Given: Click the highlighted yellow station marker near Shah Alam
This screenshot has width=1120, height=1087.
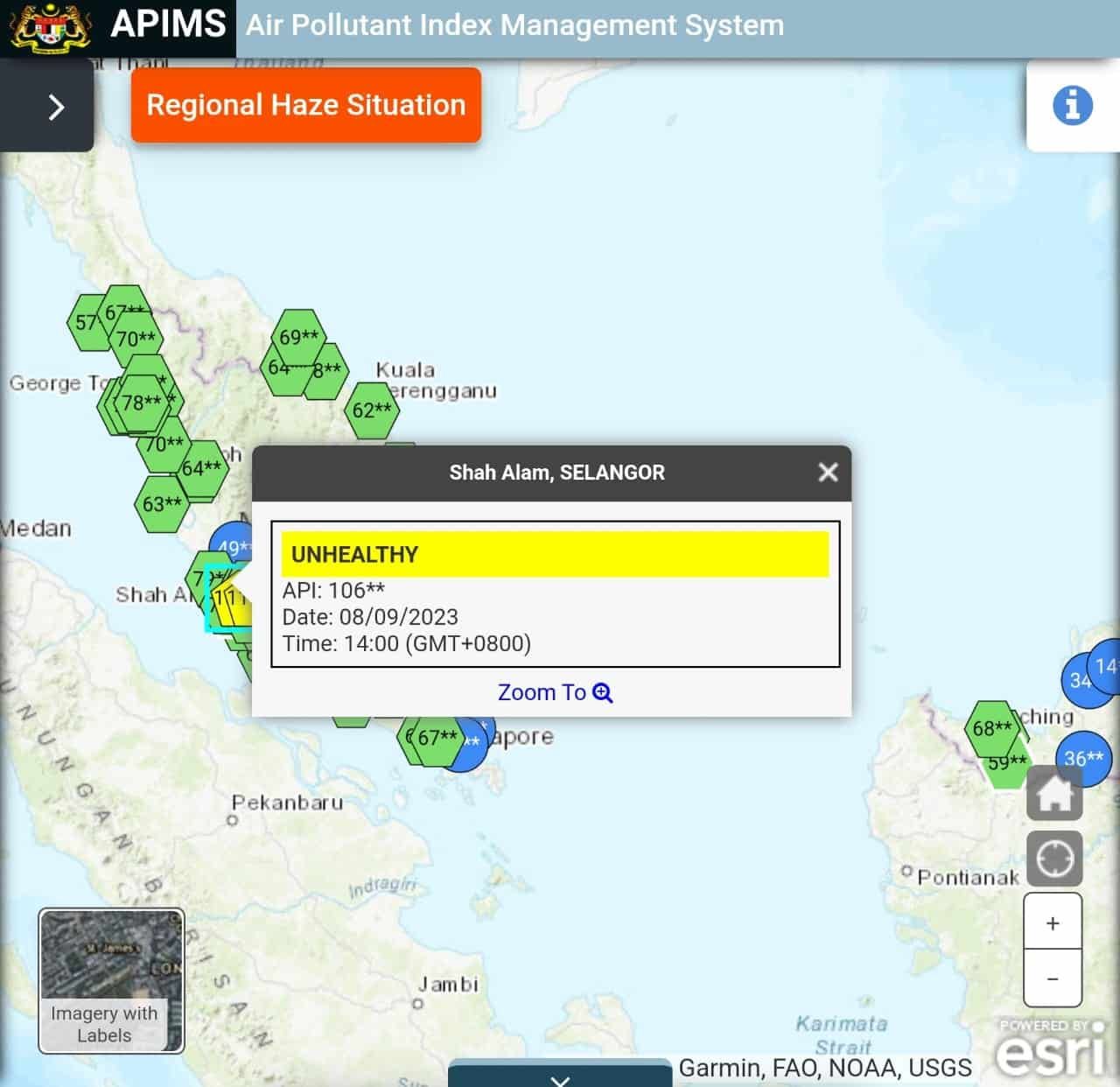Looking at the screenshot, I should click(x=227, y=600).
